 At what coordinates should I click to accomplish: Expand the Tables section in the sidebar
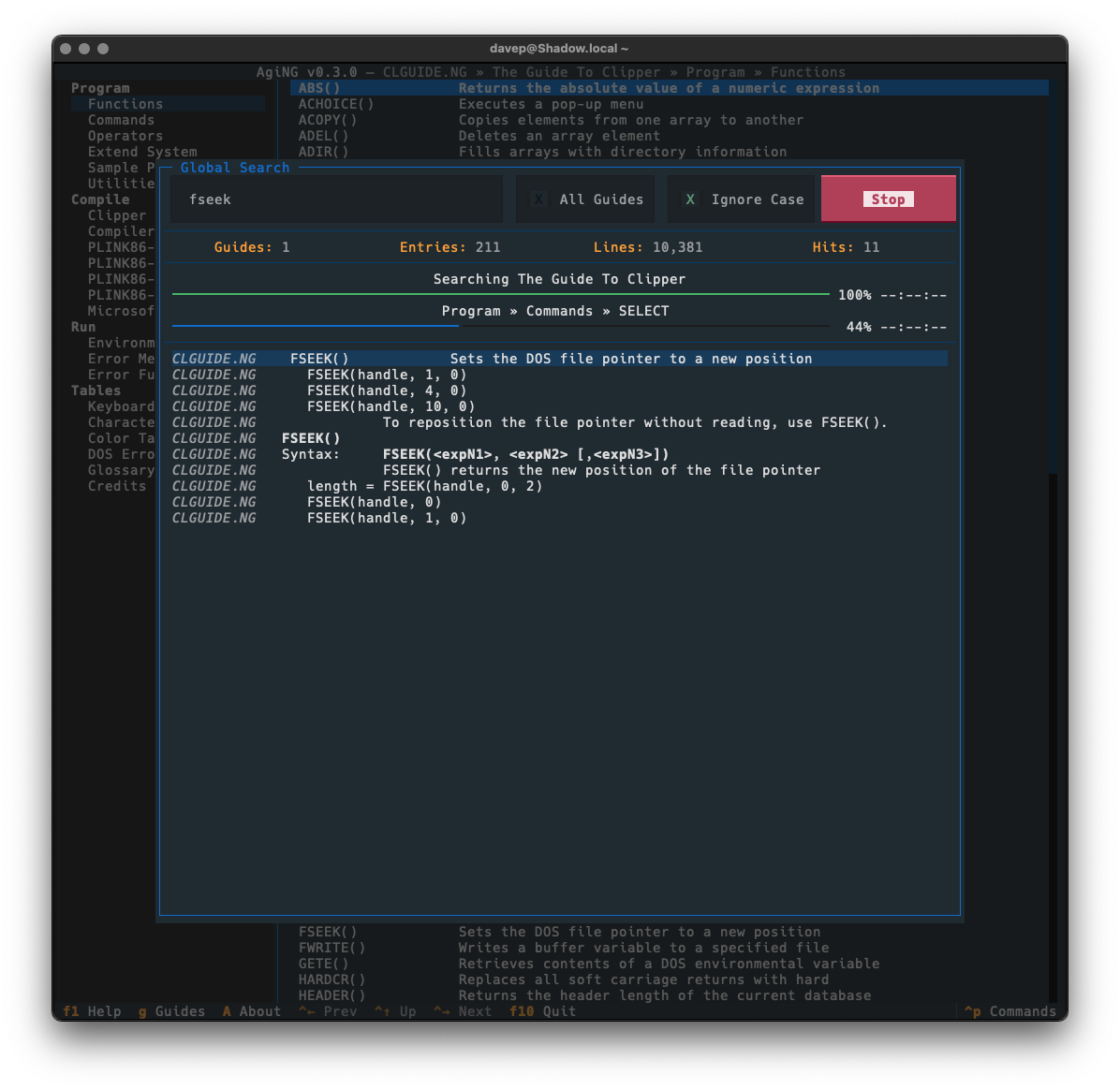96,390
